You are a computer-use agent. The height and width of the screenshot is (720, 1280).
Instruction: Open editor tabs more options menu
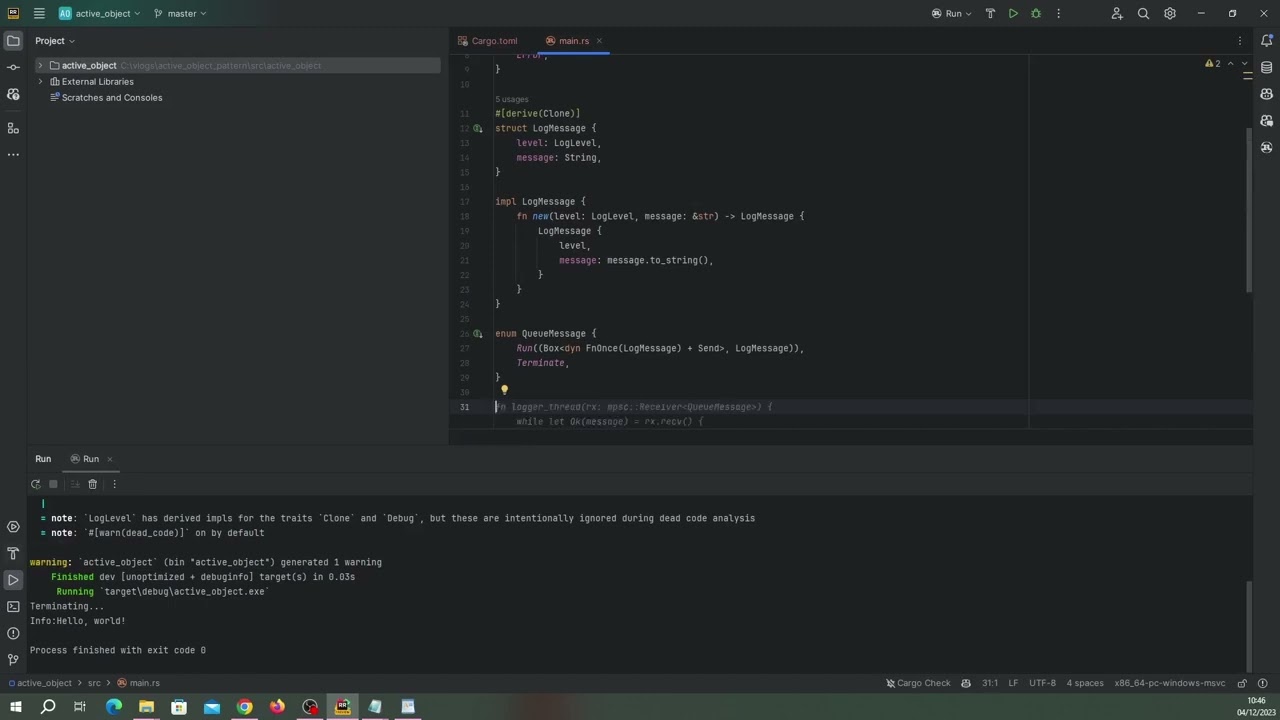1240,41
